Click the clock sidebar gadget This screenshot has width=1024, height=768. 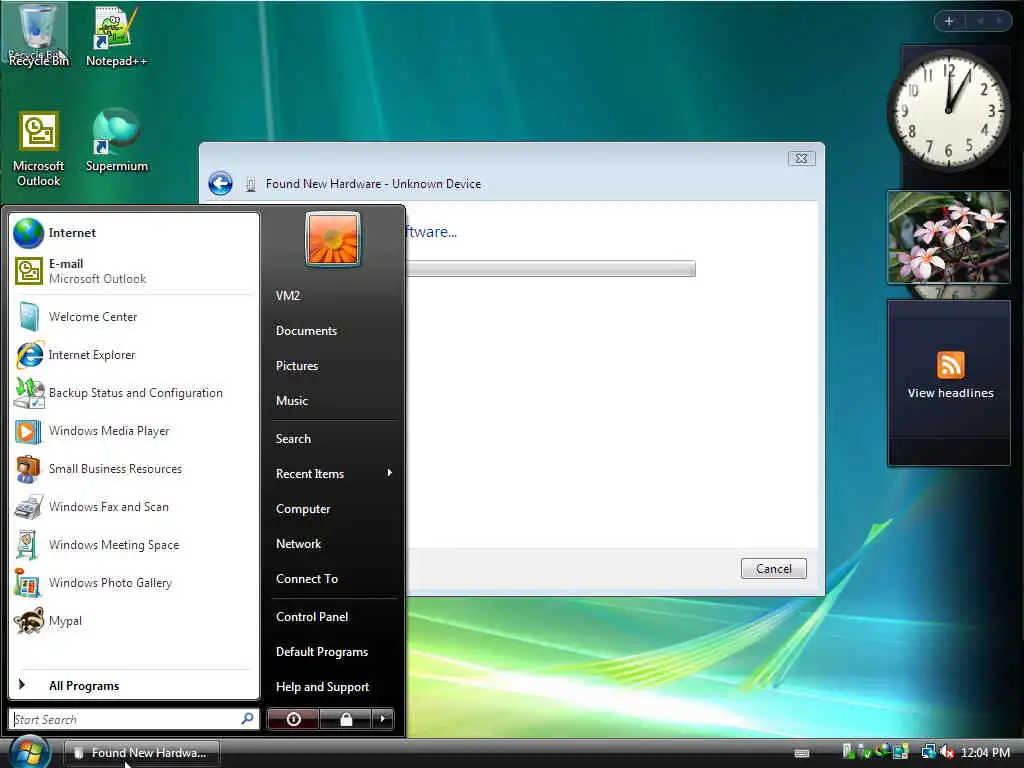point(948,110)
